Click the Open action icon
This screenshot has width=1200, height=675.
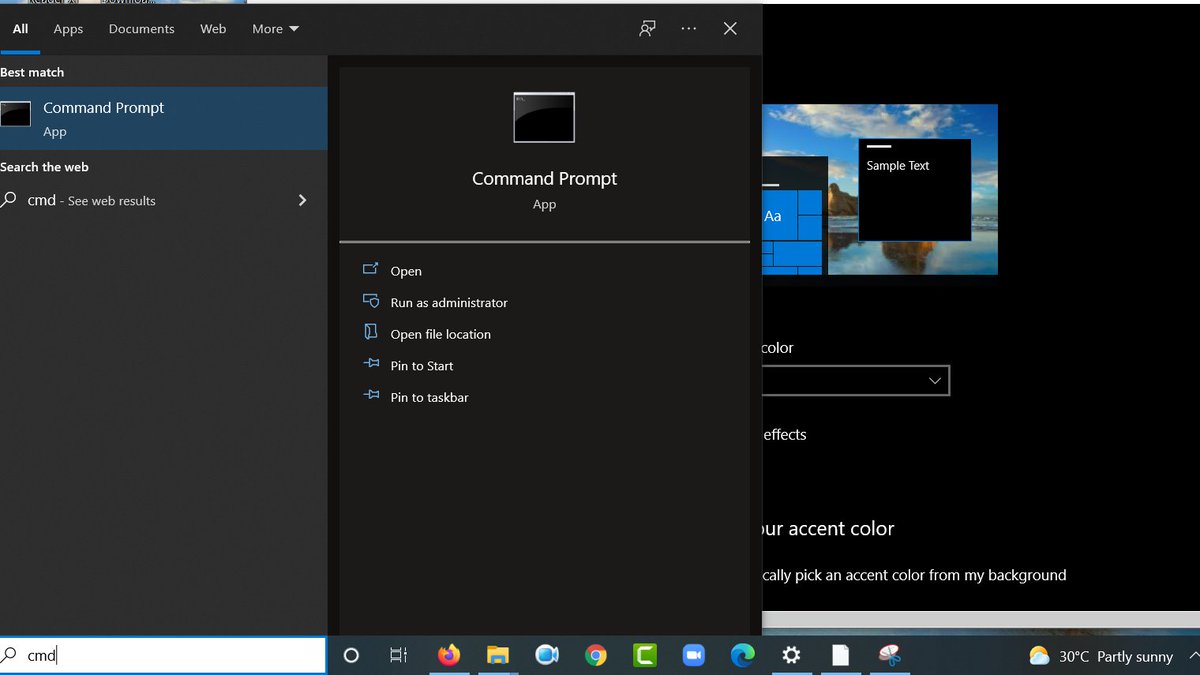tap(371, 269)
